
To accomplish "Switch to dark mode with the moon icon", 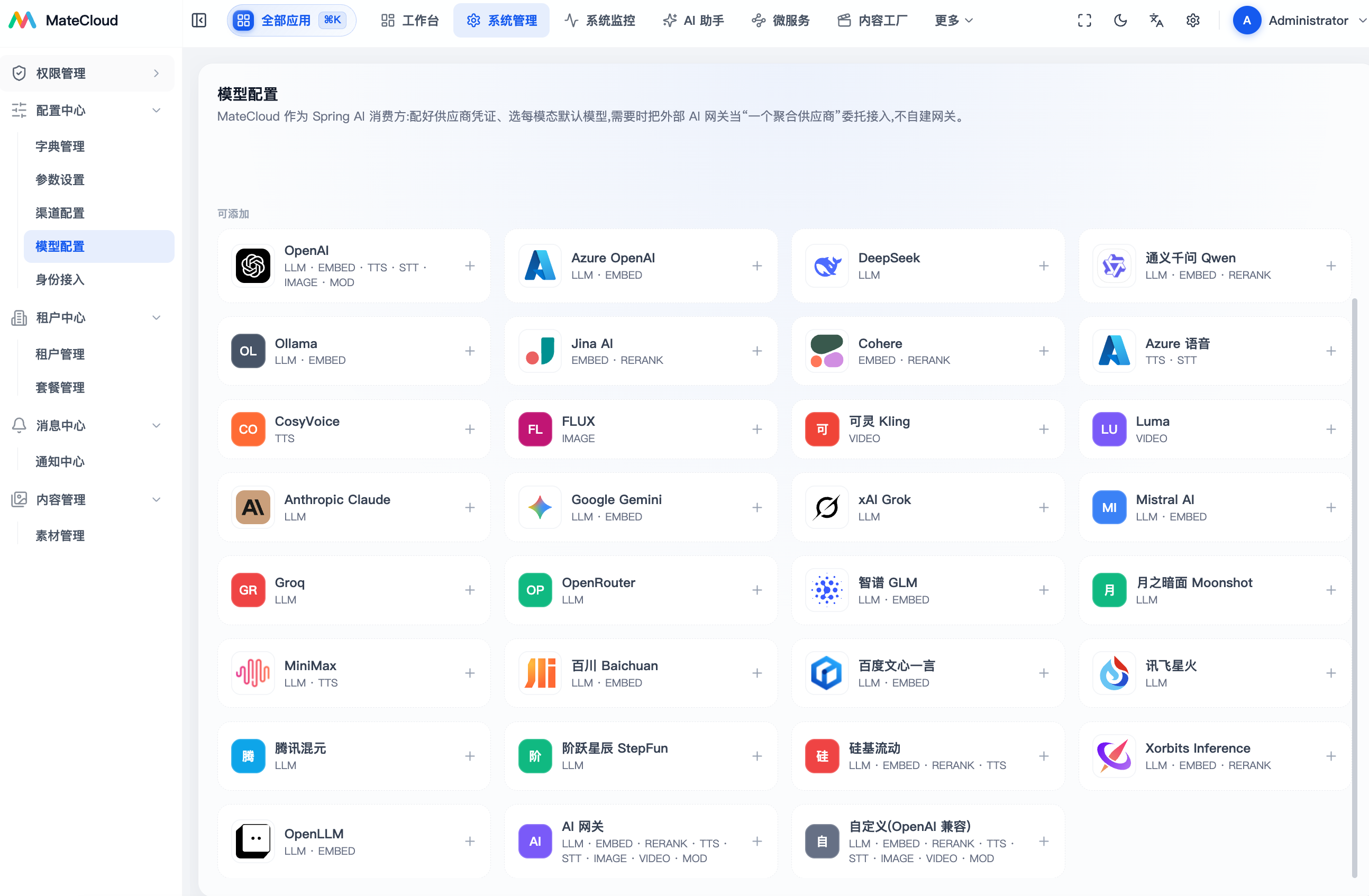I will 1120,21.
